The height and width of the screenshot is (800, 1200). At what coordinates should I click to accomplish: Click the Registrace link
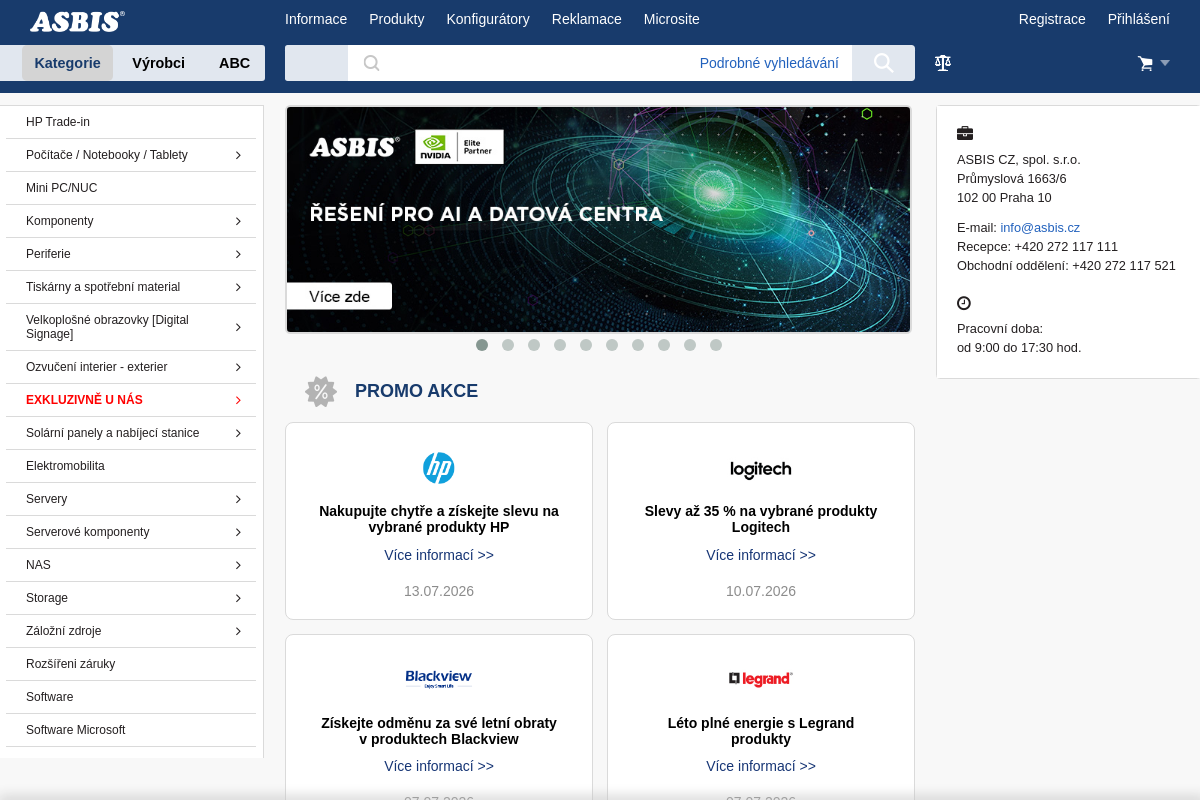pos(1052,19)
